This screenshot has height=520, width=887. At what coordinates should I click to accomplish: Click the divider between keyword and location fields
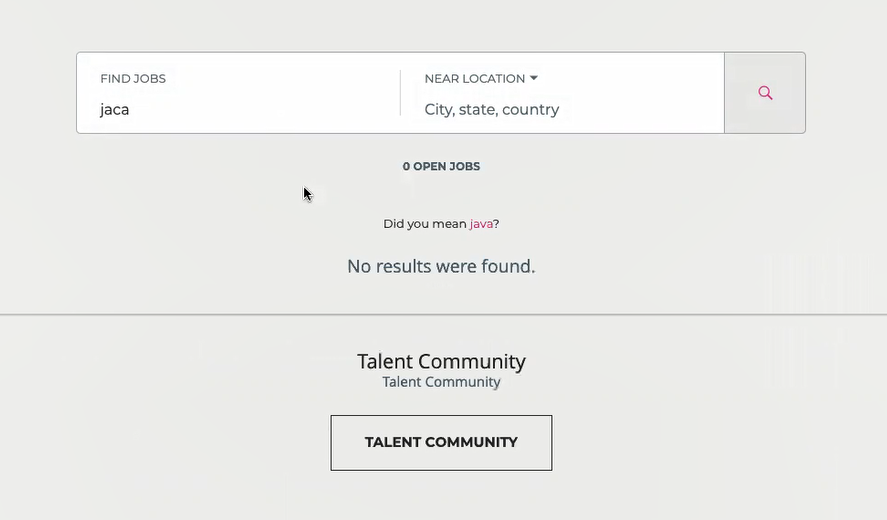click(401, 93)
